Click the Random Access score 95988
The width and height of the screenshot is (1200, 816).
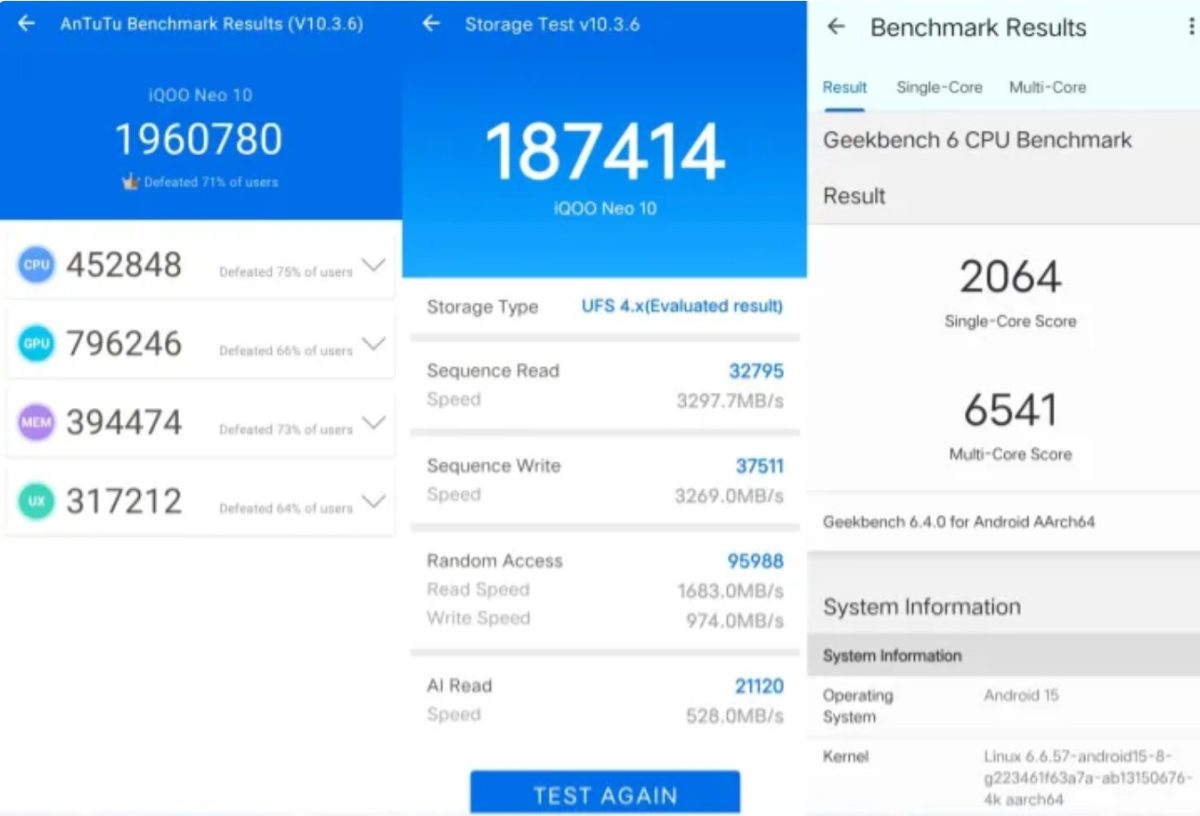click(x=755, y=561)
